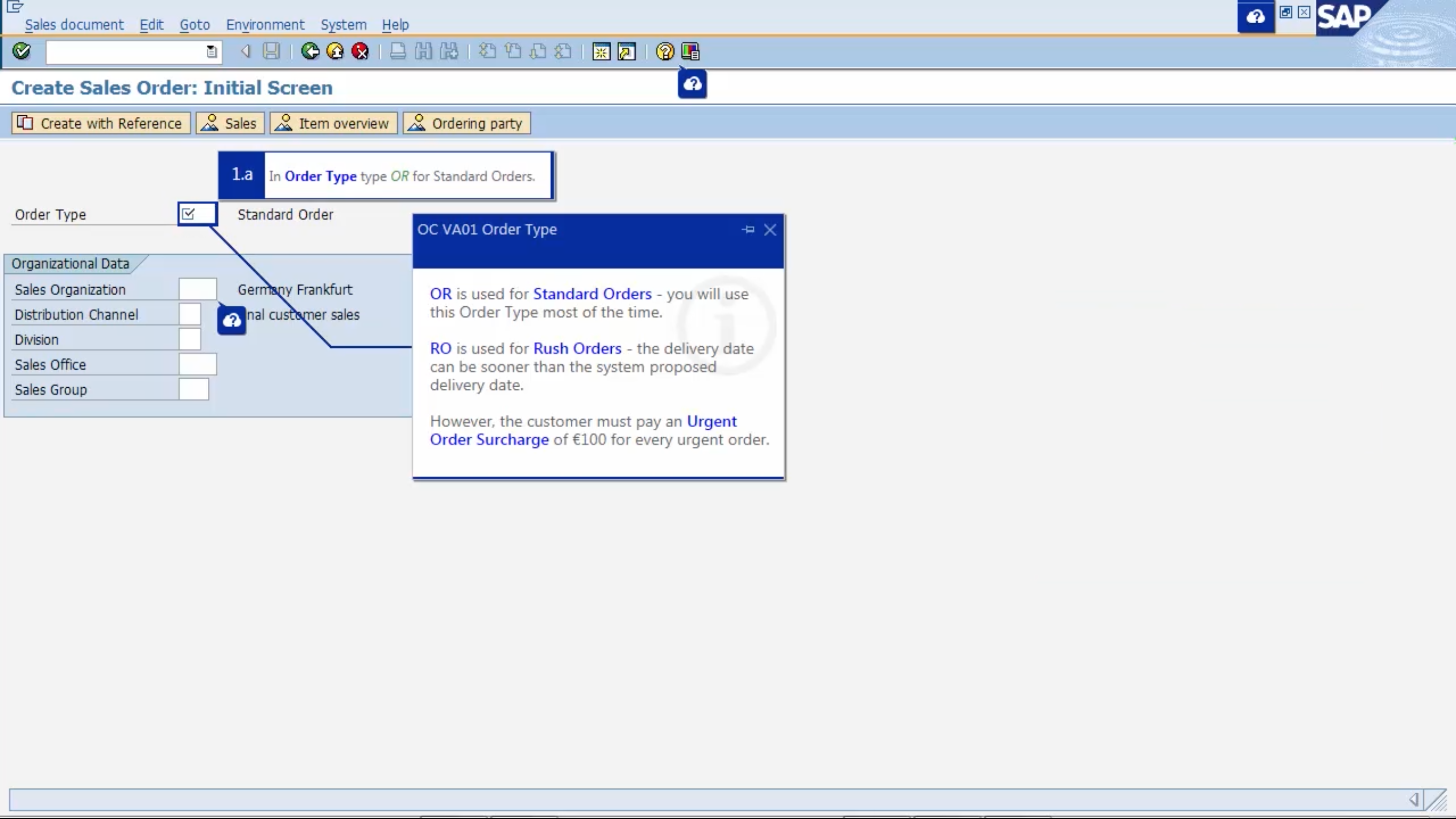Open the yellow Help question mark icon

[665, 52]
